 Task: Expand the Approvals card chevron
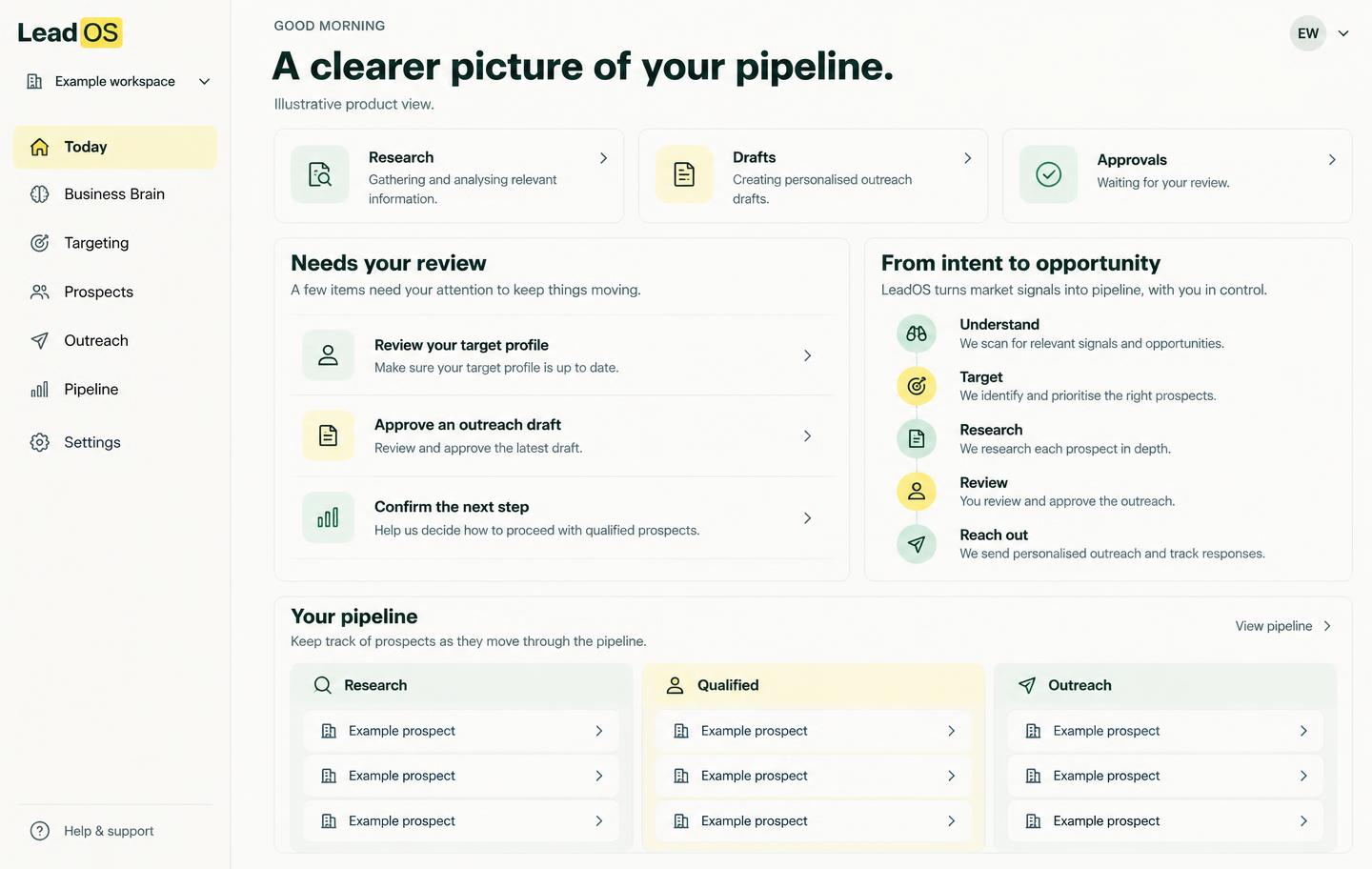click(x=1332, y=160)
